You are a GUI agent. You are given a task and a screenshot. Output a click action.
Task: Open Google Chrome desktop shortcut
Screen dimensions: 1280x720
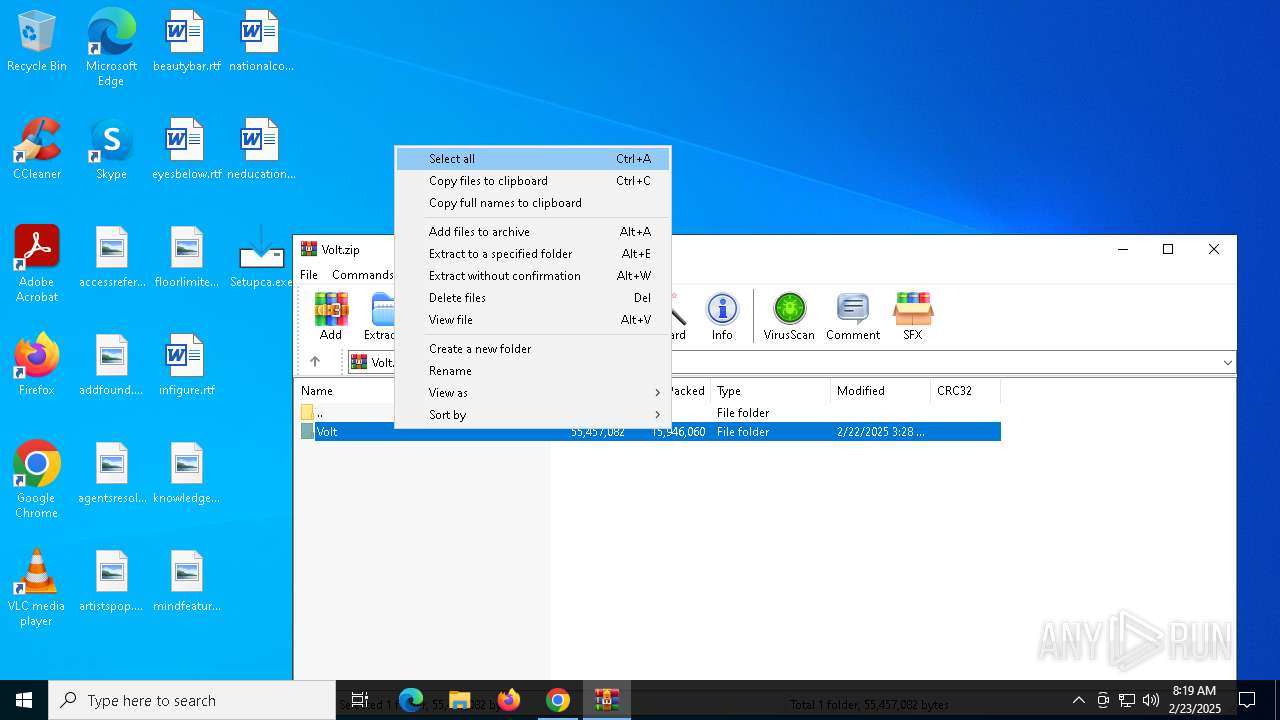pyautogui.click(x=37, y=480)
